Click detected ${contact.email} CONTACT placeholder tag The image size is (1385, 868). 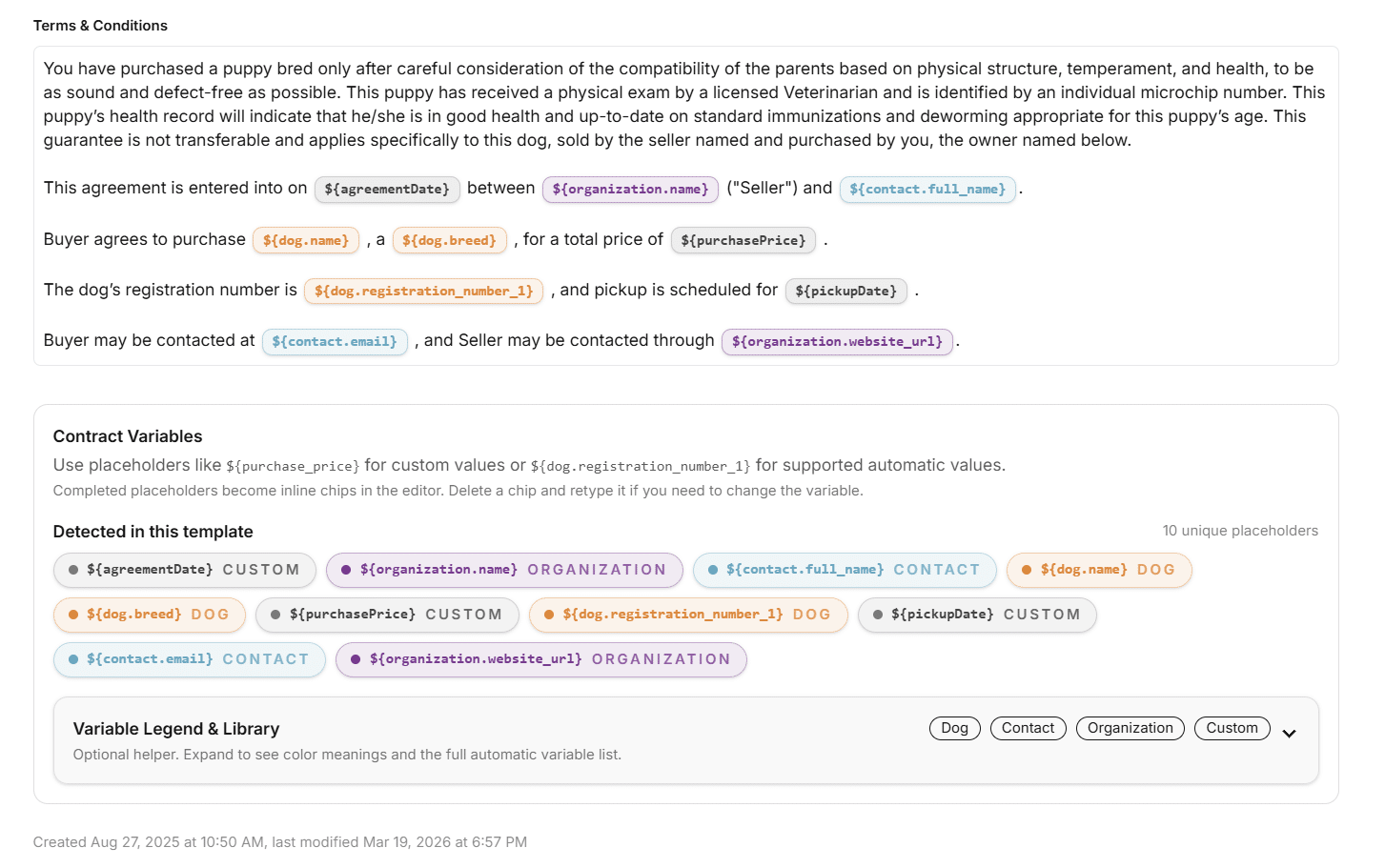pos(190,659)
